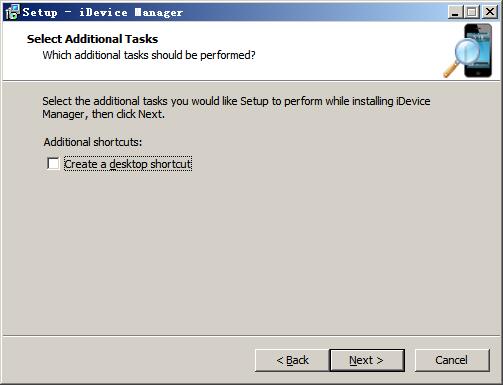Open the Setup system menu icon

click(x=12, y=12)
